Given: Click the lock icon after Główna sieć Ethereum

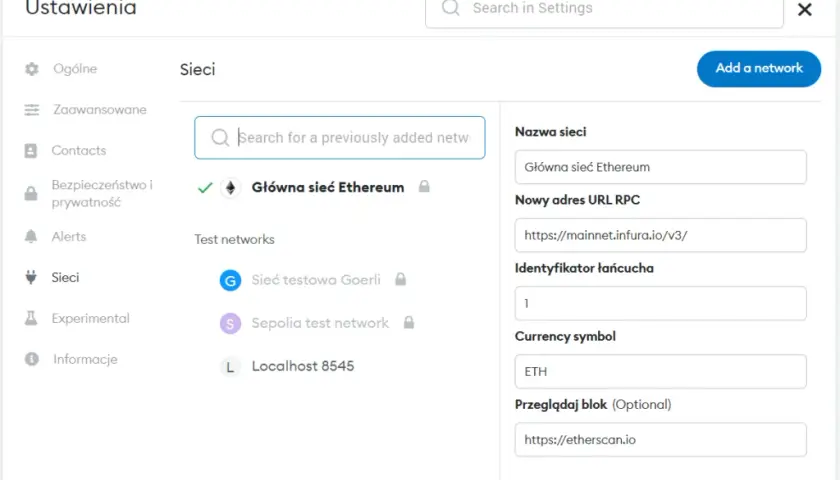Looking at the screenshot, I should pyautogui.click(x=424, y=186).
